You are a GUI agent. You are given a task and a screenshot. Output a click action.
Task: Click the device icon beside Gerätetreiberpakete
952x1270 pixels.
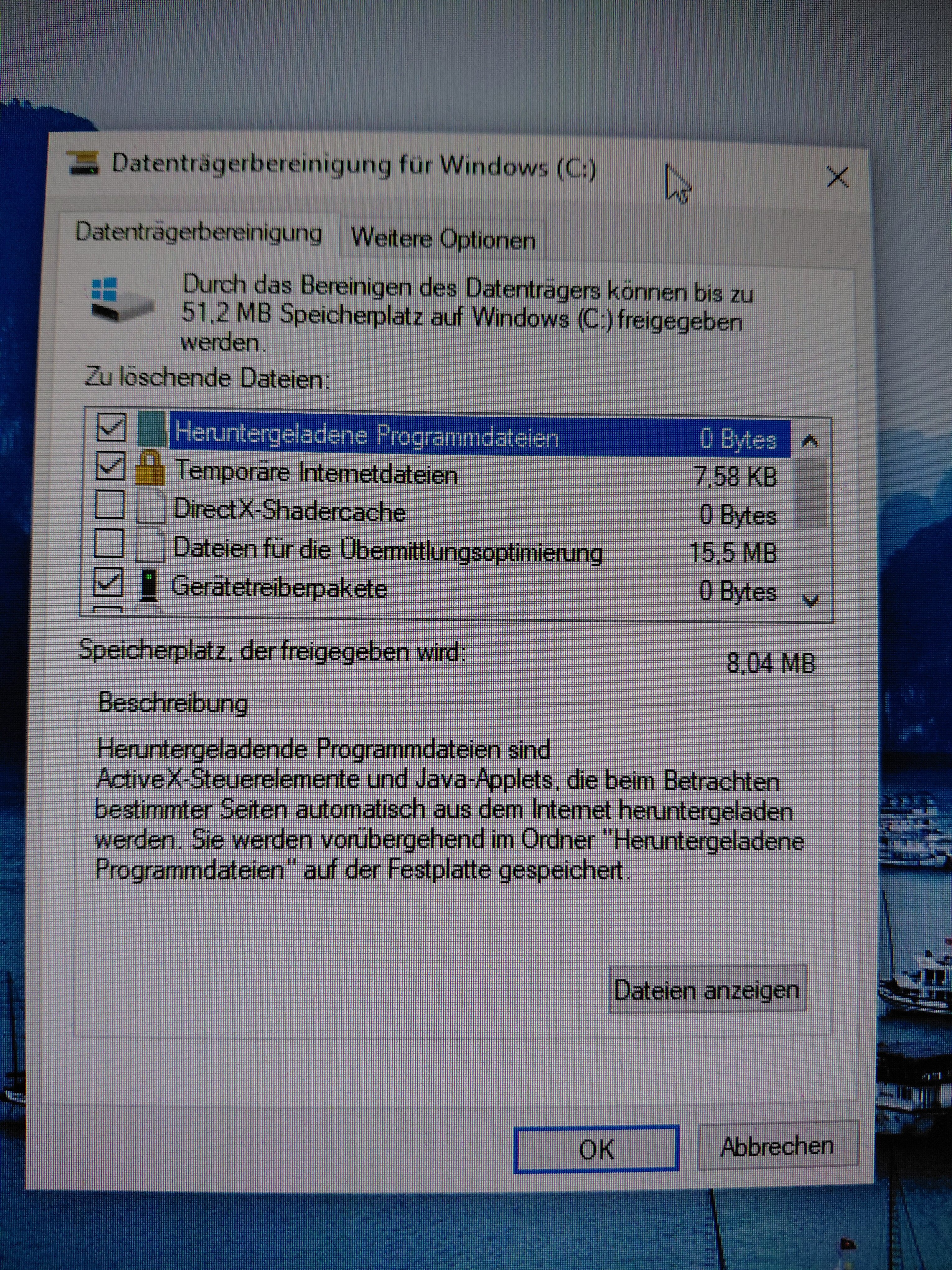pos(149,586)
